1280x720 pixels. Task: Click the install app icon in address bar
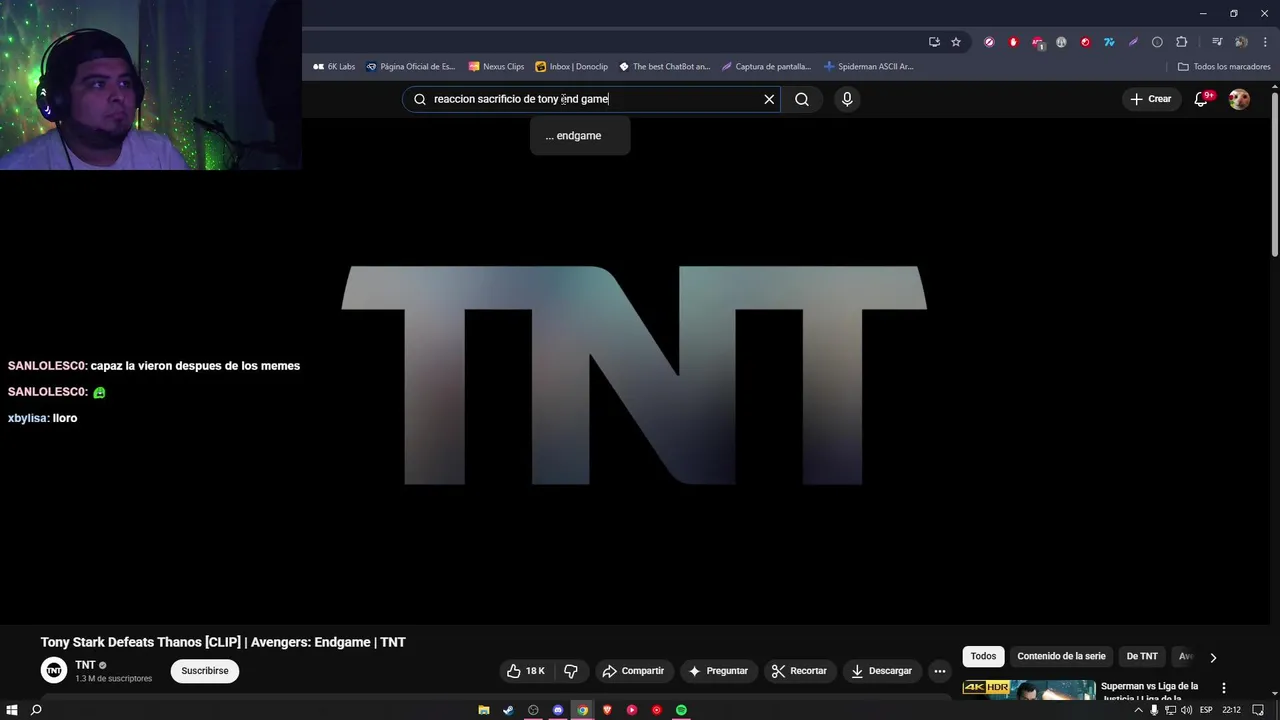click(934, 42)
